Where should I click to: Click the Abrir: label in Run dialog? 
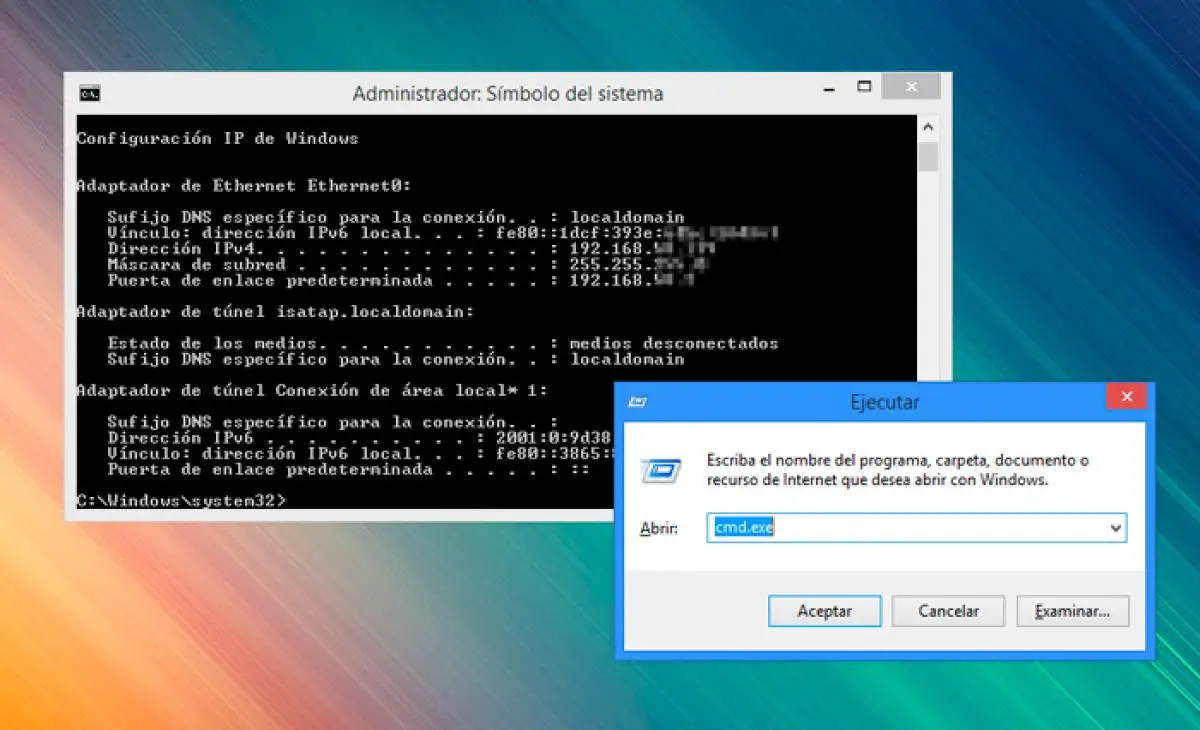click(x=659, y=528)
